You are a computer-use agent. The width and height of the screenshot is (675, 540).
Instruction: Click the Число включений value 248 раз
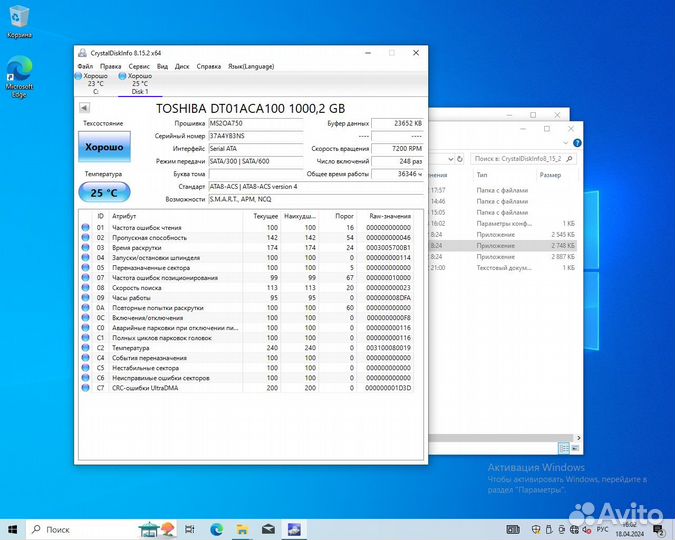(398, 161)
